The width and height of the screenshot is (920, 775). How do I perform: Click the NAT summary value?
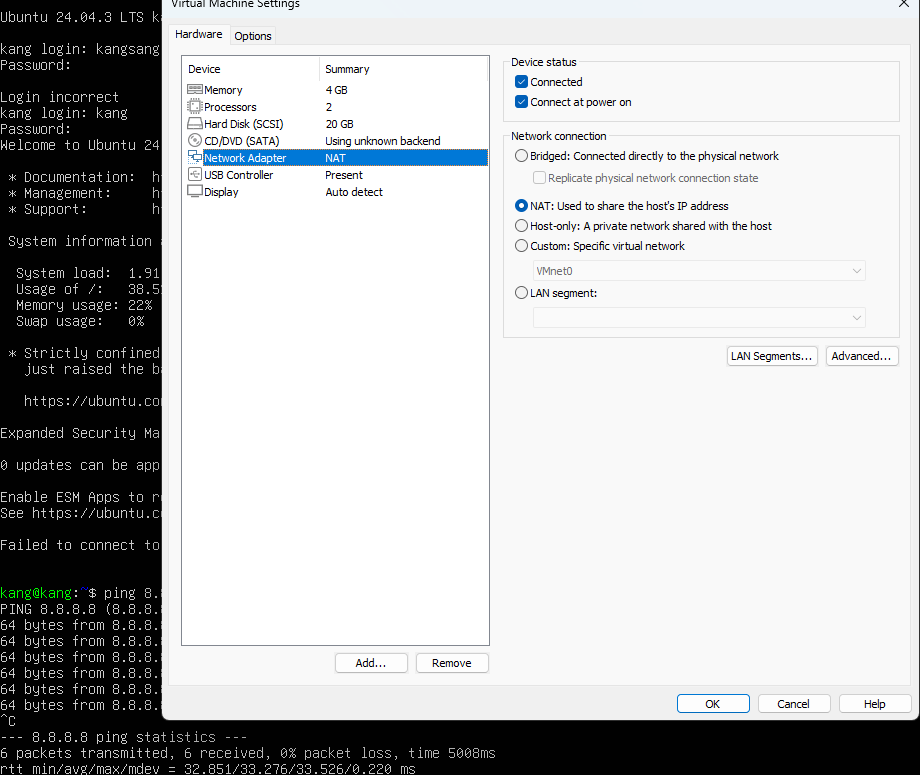pos(336,158)
